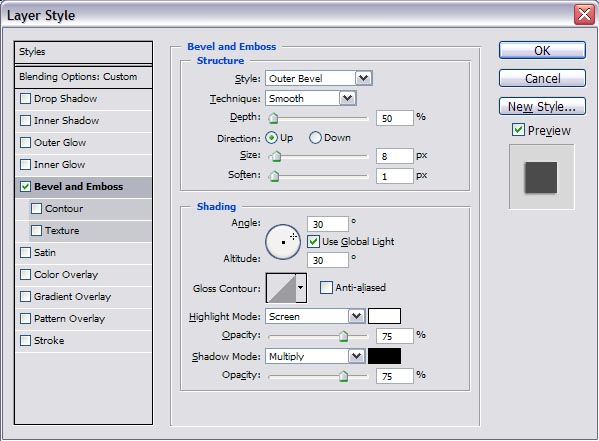This screenshot has width=599, height=441.
Task: Open the Highlight Mode dropdown set to Screen
Action: [315, 316]
